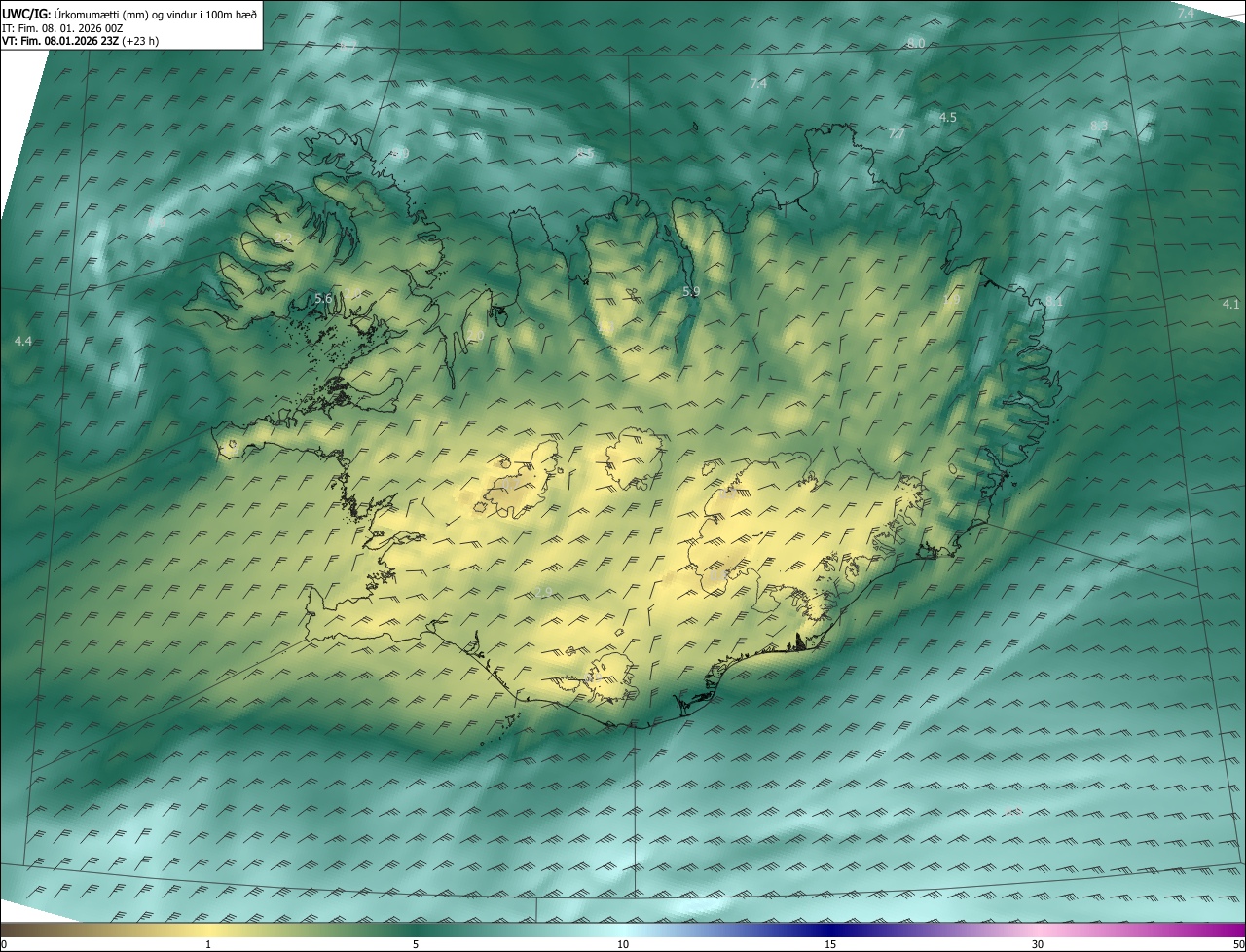Click the valid time 'VT: Fim. 08.01.2026 23Z (+23 h)'

pos(80,42)
